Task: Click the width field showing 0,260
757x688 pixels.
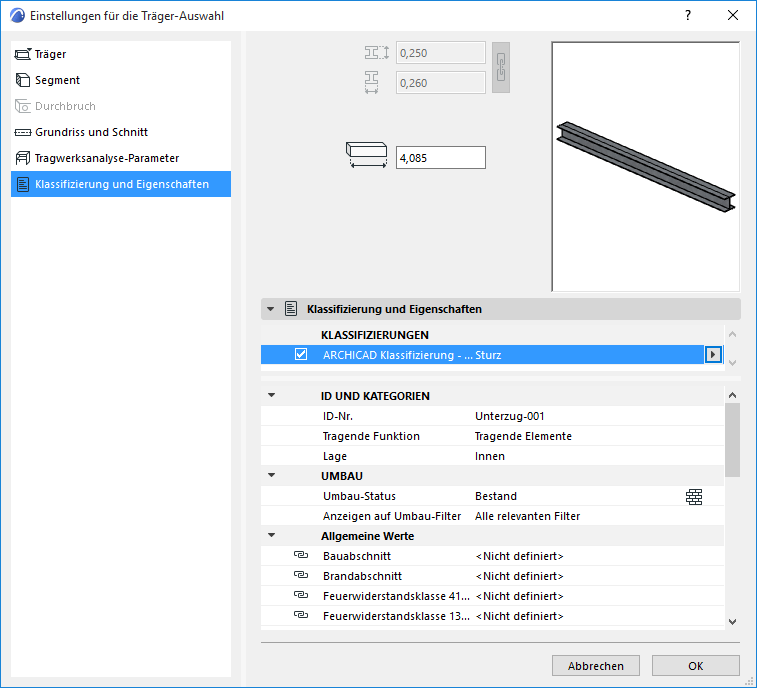Action: [x=441, y=83]
